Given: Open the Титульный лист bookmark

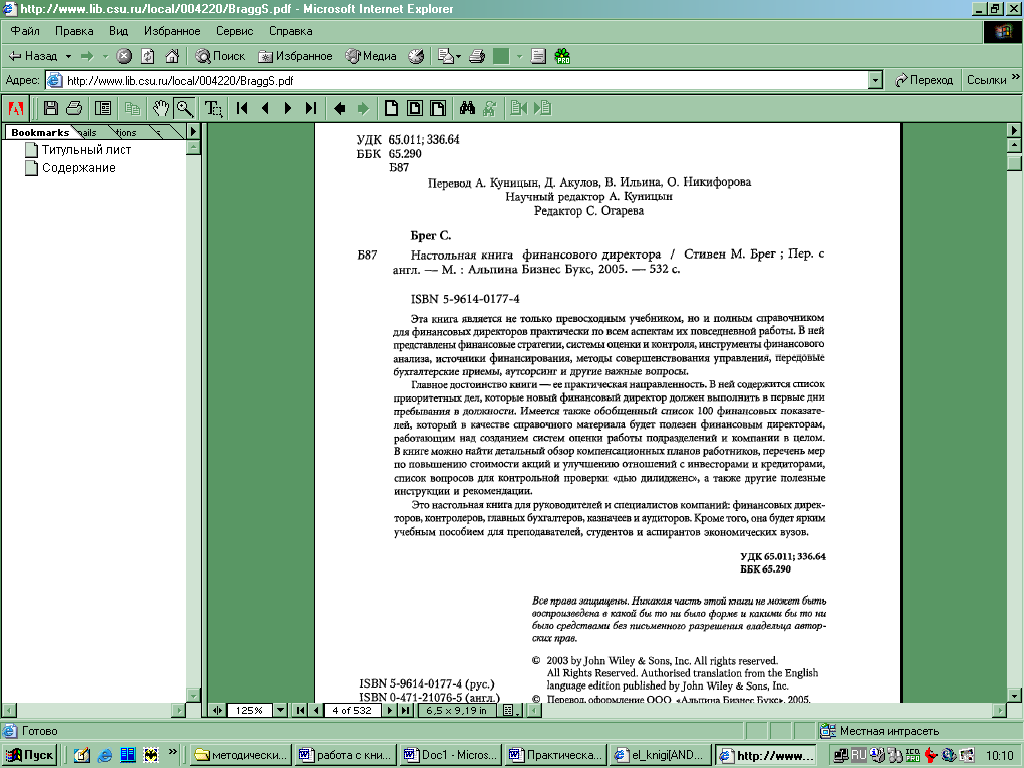Looking at the screenshot, I should click(x=86, y=150).
